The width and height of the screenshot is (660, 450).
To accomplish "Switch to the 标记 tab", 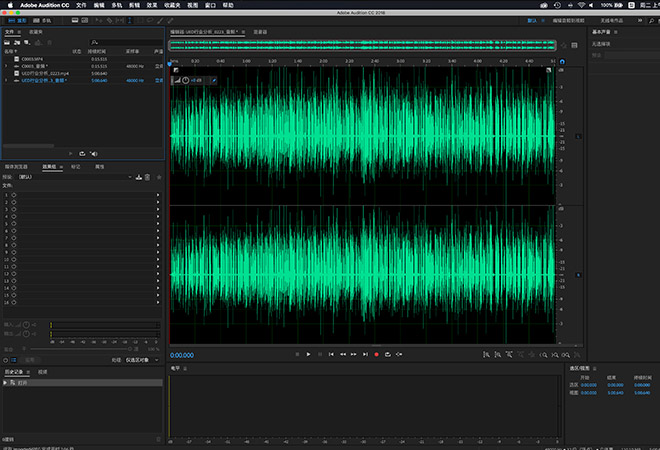I will (x=76, y=167).
